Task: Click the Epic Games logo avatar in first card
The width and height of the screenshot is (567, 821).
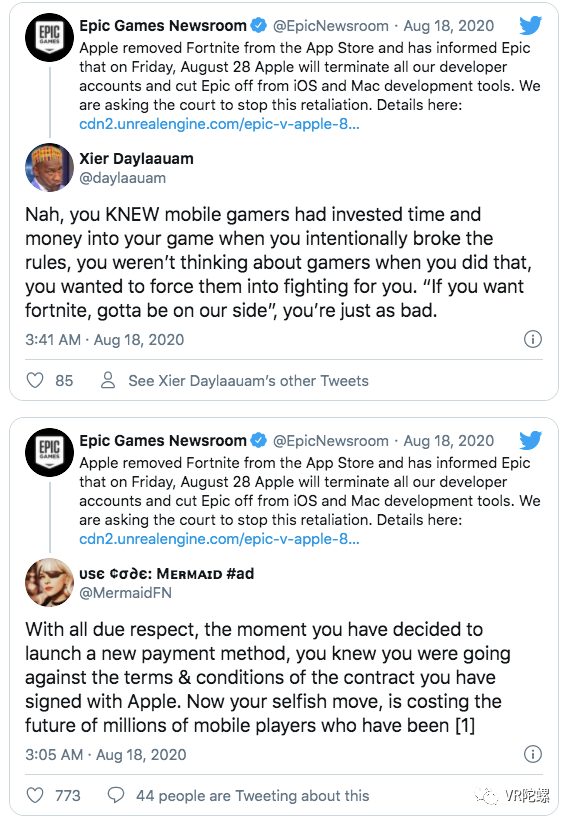Action: 50,38
